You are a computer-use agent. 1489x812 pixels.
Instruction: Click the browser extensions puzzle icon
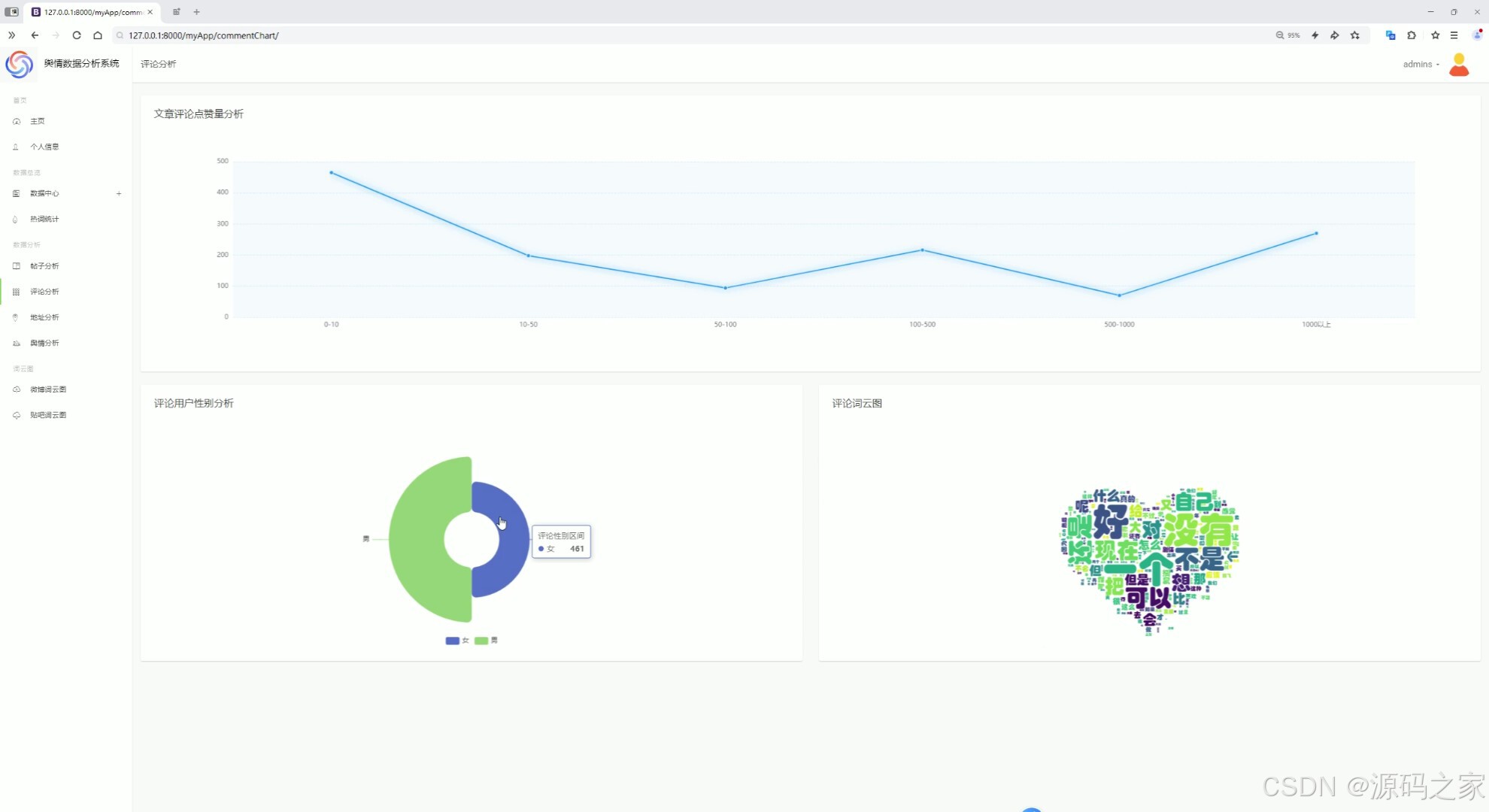pos(1412,35)
